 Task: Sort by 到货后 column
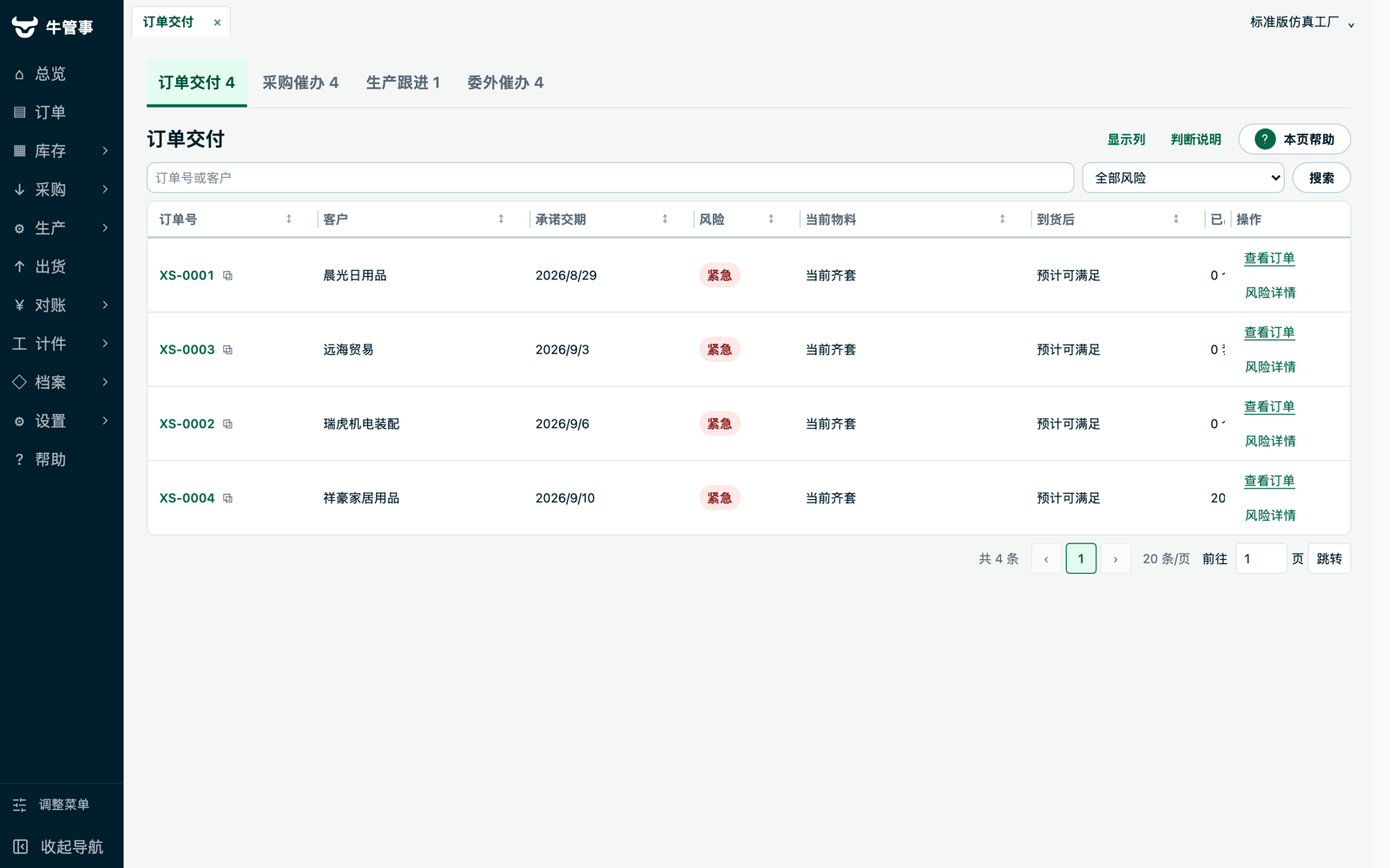pos(1176,220)
